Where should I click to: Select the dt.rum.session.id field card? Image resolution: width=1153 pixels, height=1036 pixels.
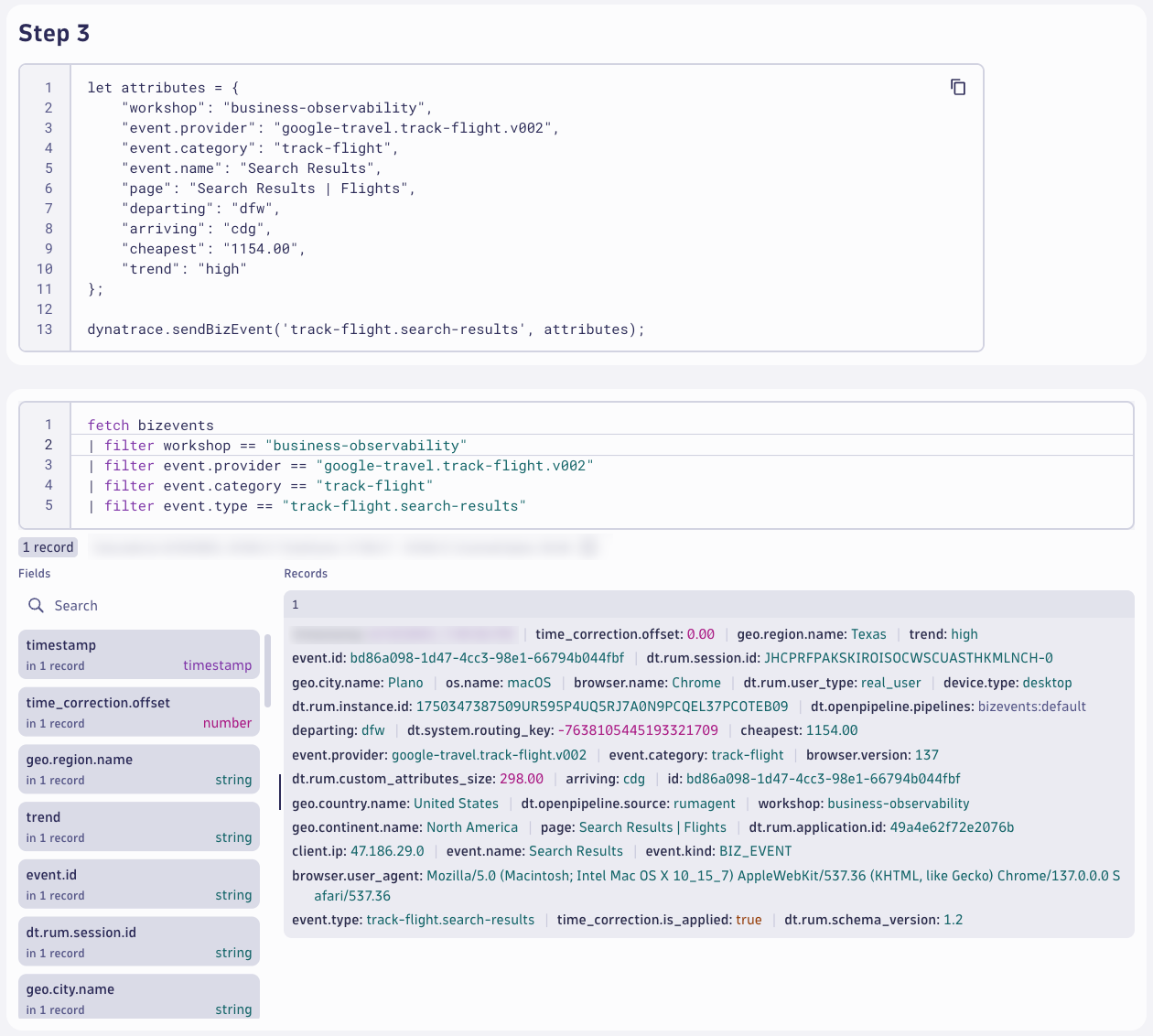[x=139, y=942]
